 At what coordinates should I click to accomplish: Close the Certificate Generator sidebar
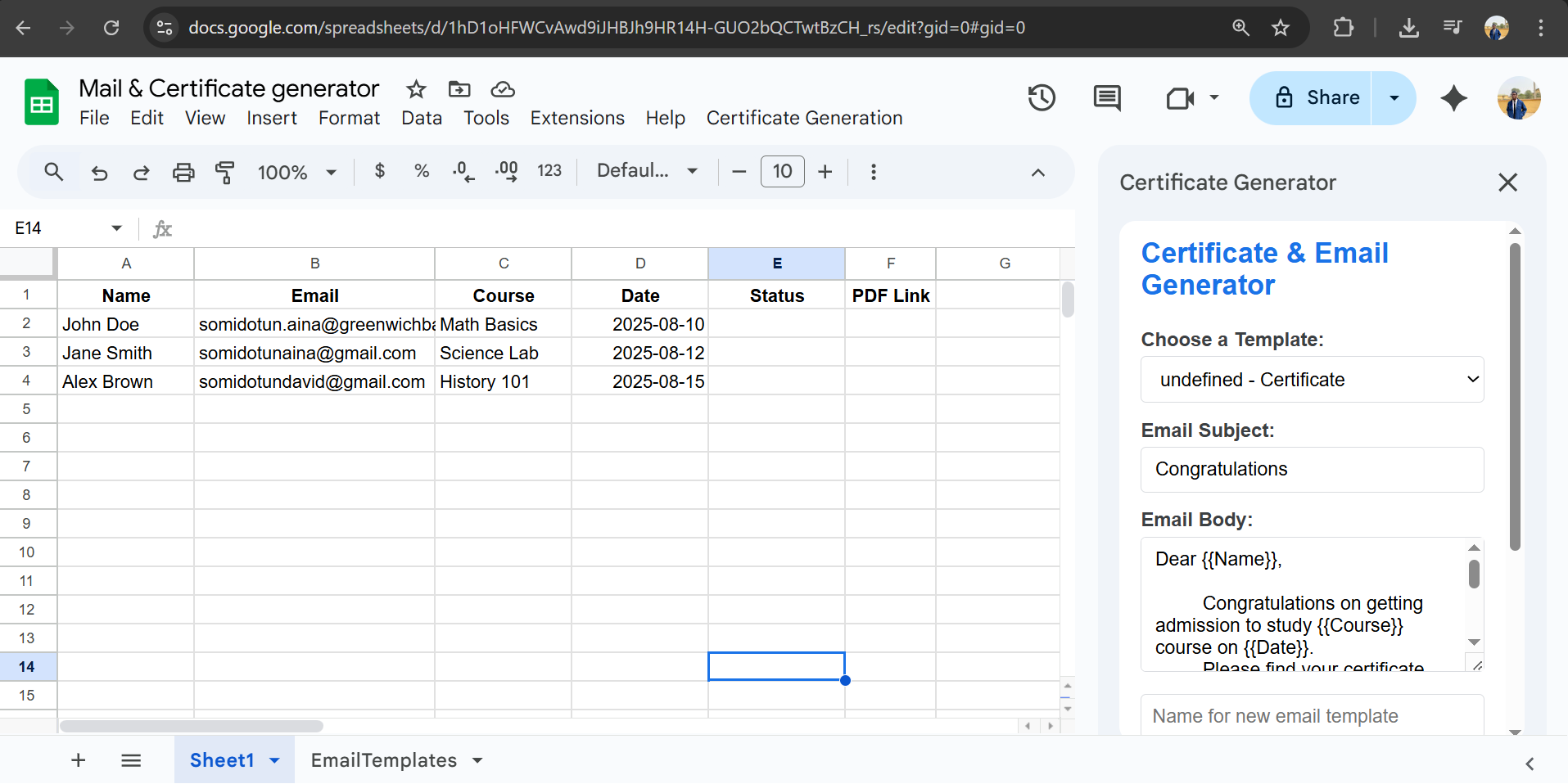(1507, 182)
